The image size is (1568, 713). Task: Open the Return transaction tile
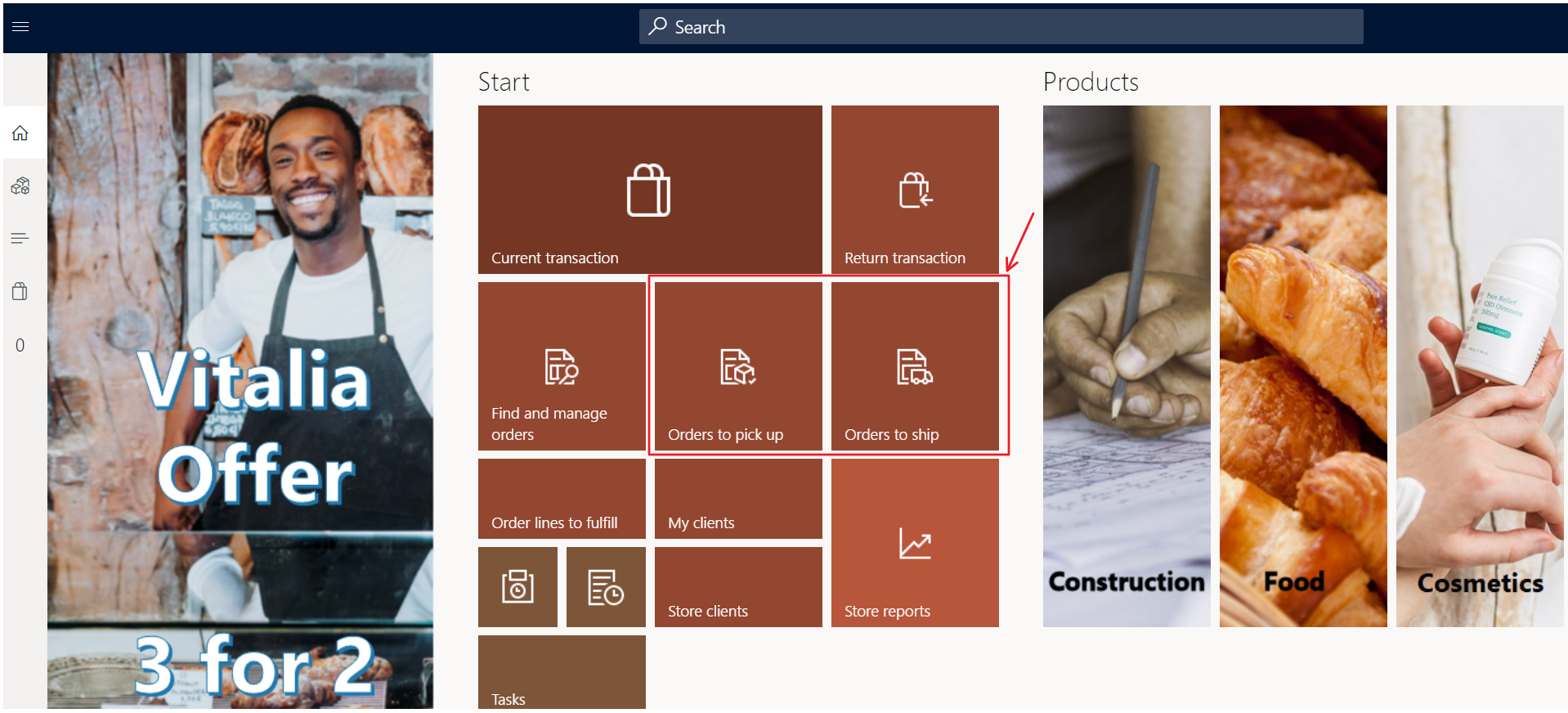(915, 190)
